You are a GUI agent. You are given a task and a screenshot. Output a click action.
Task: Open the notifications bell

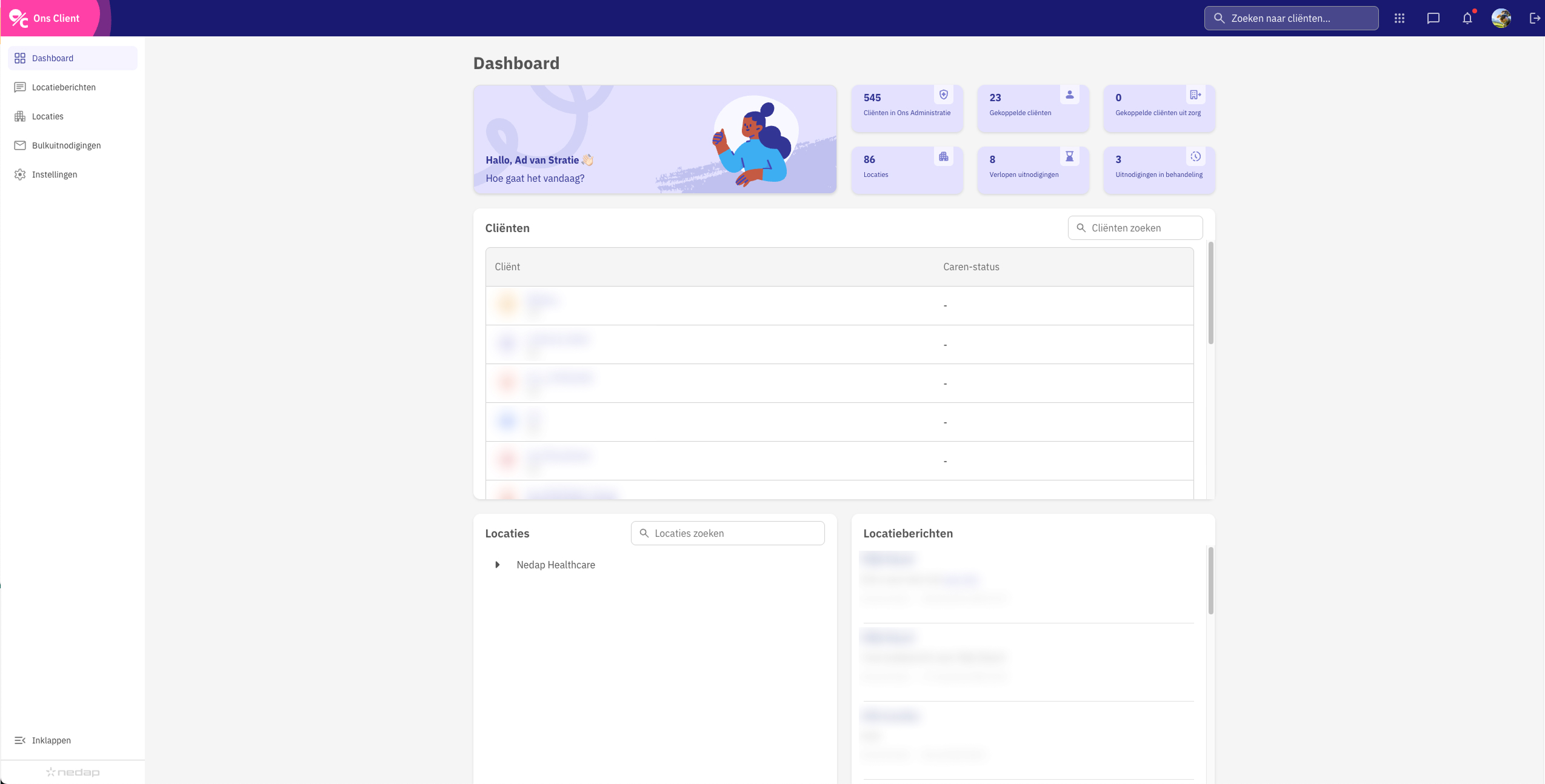click(x=1467, y=18)
